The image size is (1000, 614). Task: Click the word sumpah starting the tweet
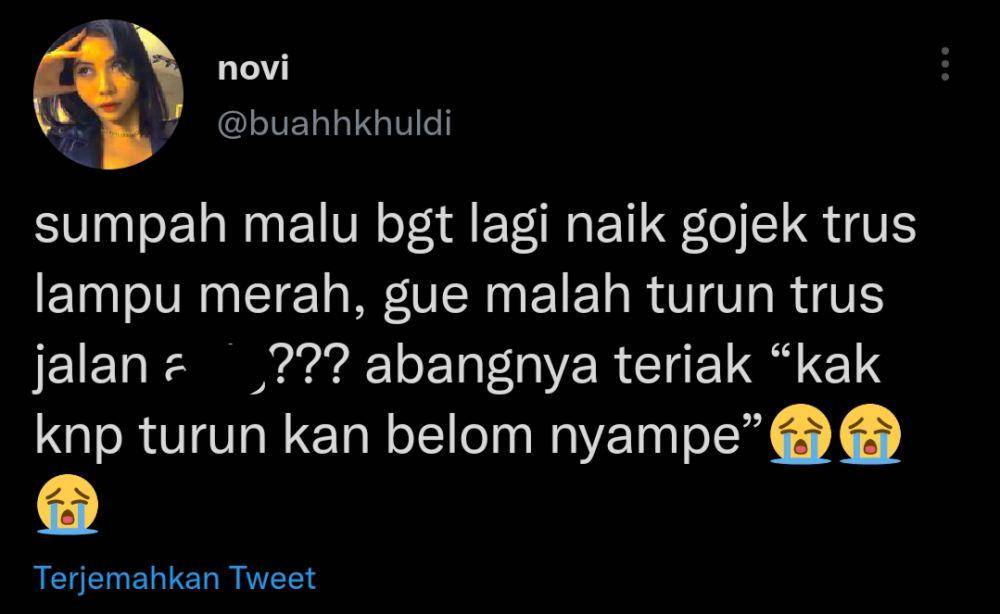click(x=131, y=228)
